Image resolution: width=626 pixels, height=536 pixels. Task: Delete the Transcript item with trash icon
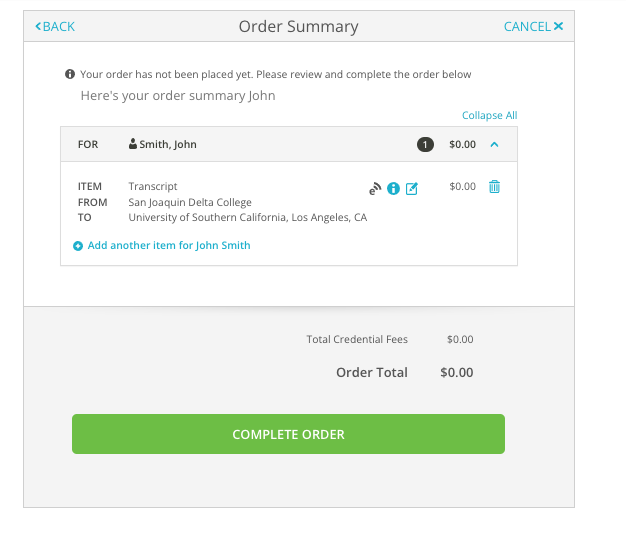[494, 187]
